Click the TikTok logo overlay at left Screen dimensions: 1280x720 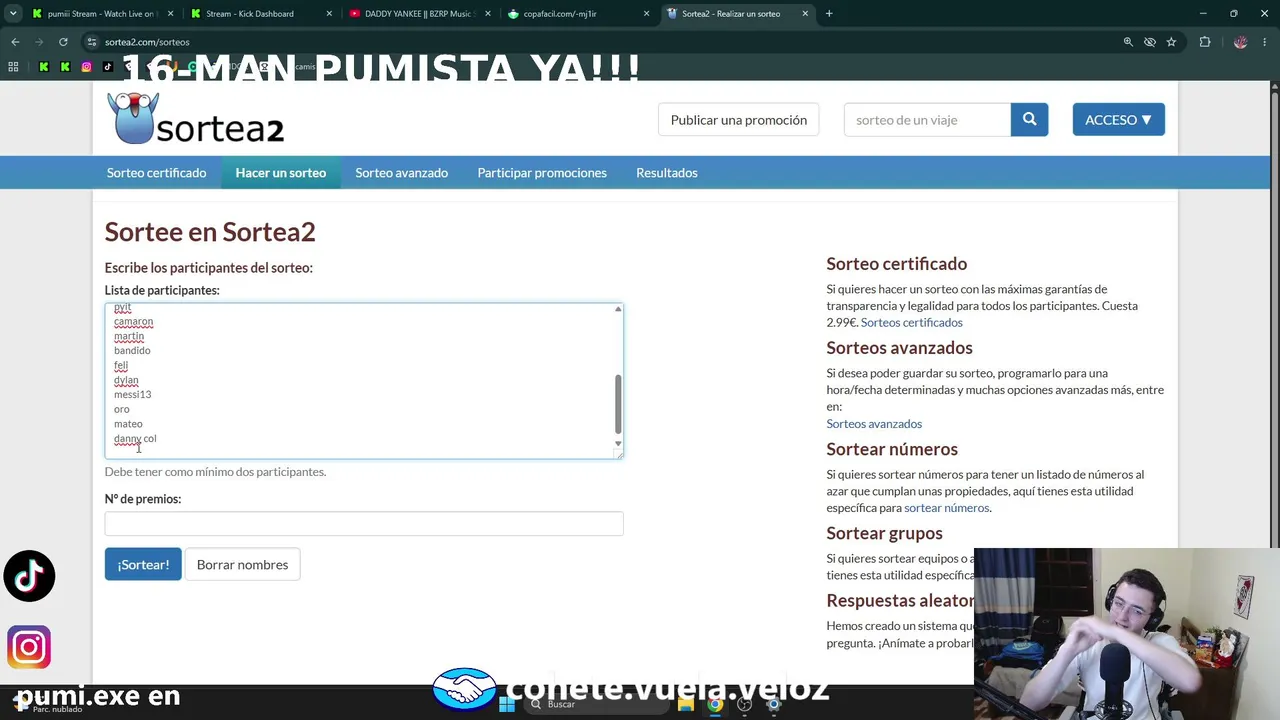click(29, 576)
